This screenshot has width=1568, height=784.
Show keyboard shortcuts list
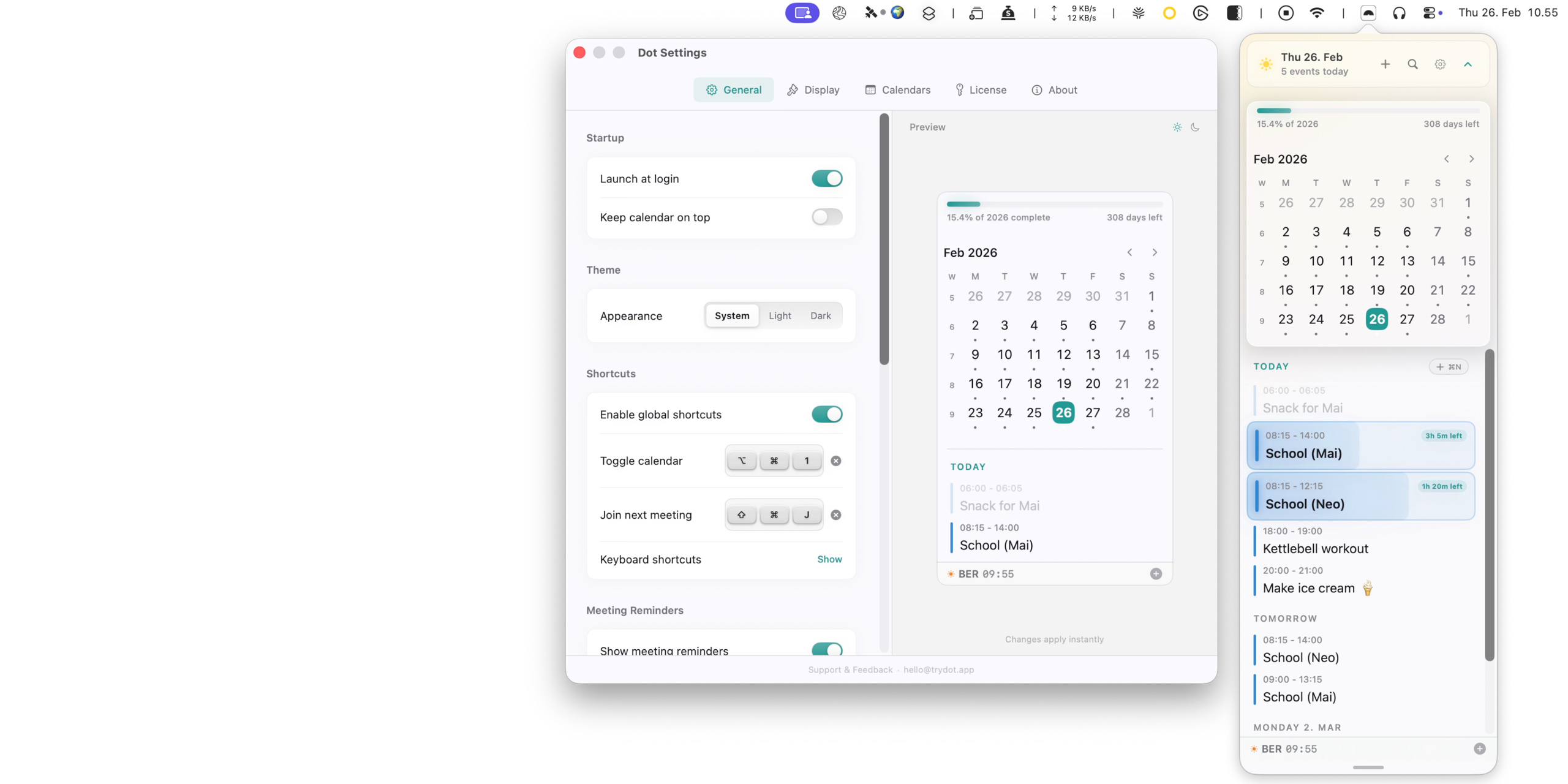[829, 559]
